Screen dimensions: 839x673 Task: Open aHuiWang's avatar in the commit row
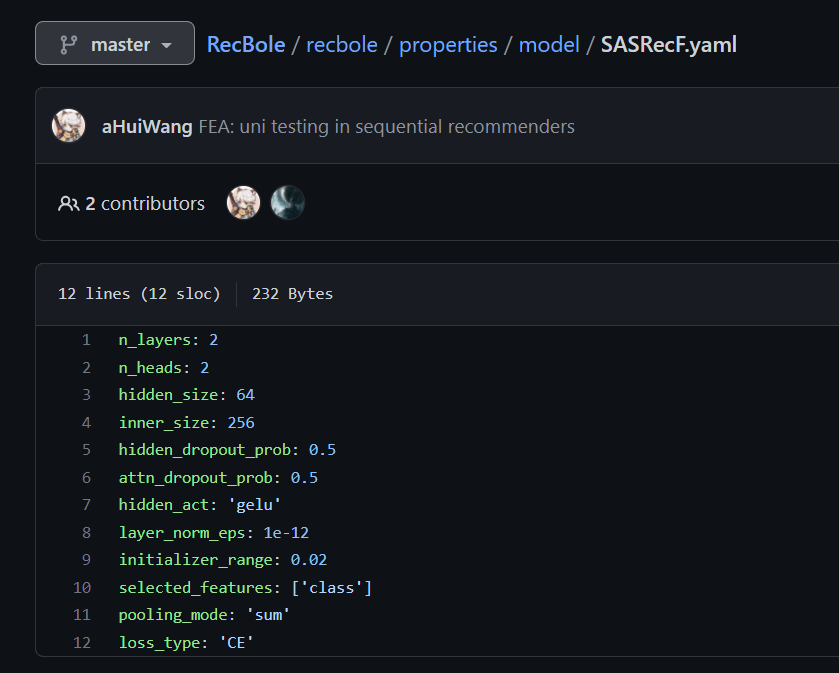[68, 126]
